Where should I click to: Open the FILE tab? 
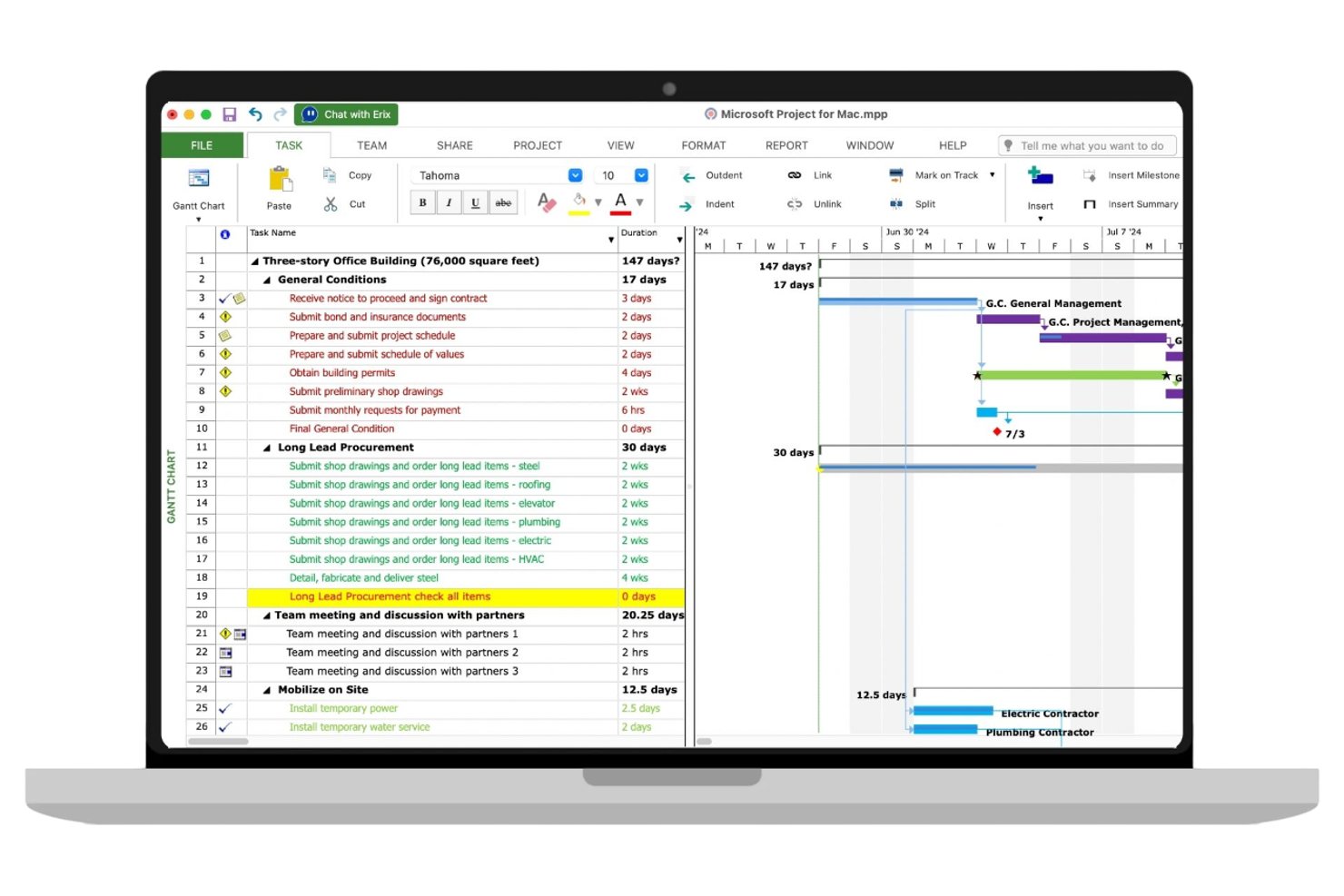pyautogui.click(x=202, y=145)
